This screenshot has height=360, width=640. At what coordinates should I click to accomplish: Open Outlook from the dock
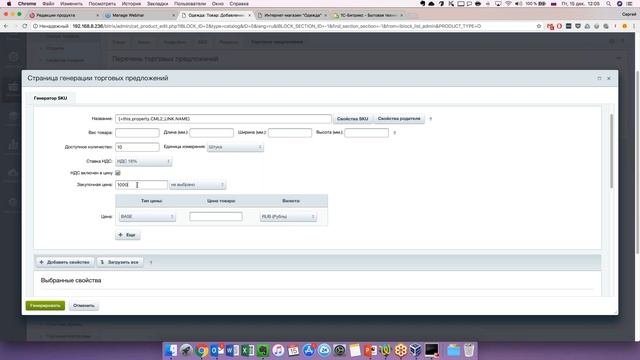tap(217, 350)
